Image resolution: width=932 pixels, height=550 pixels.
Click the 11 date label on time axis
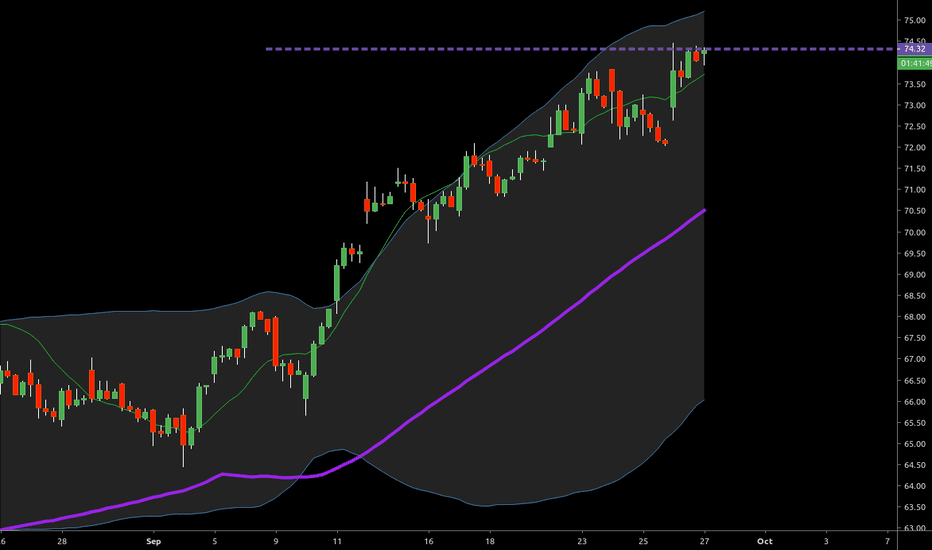pos(337,541)
